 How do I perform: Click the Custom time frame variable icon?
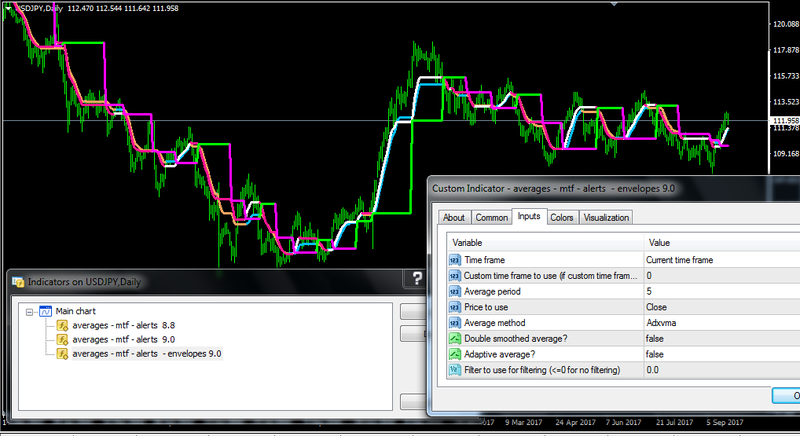454,276
